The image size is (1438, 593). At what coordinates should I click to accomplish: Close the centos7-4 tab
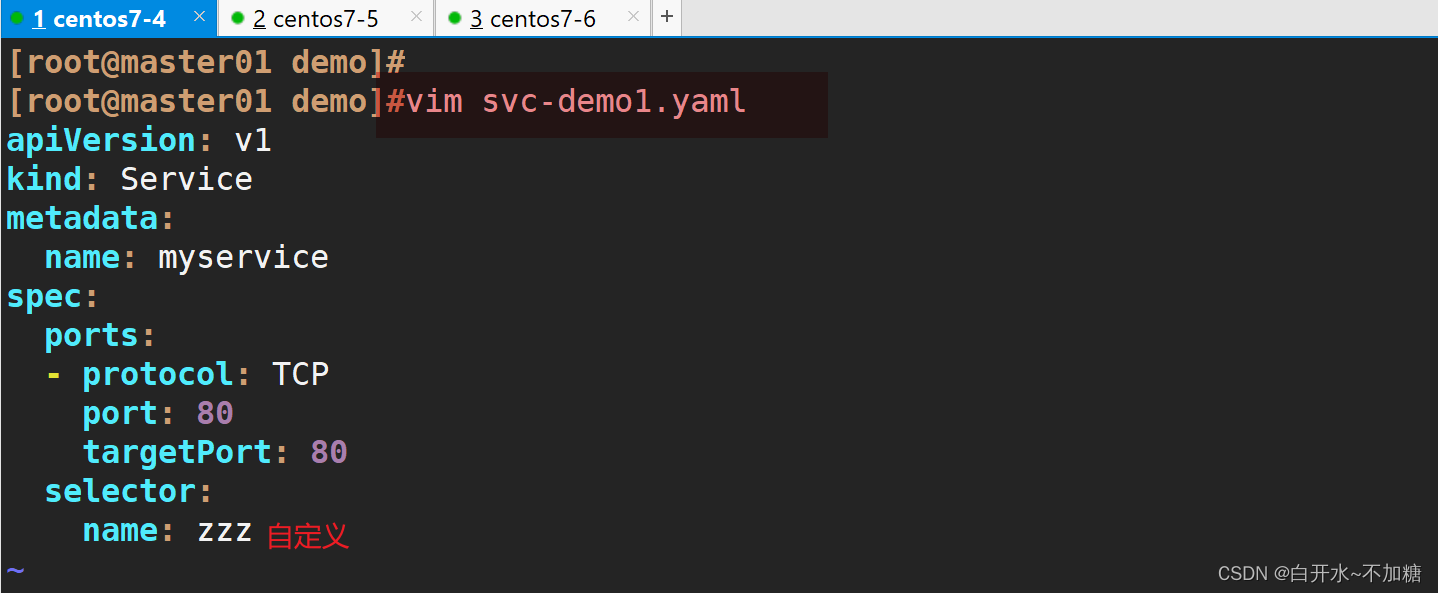click(199, 16)
